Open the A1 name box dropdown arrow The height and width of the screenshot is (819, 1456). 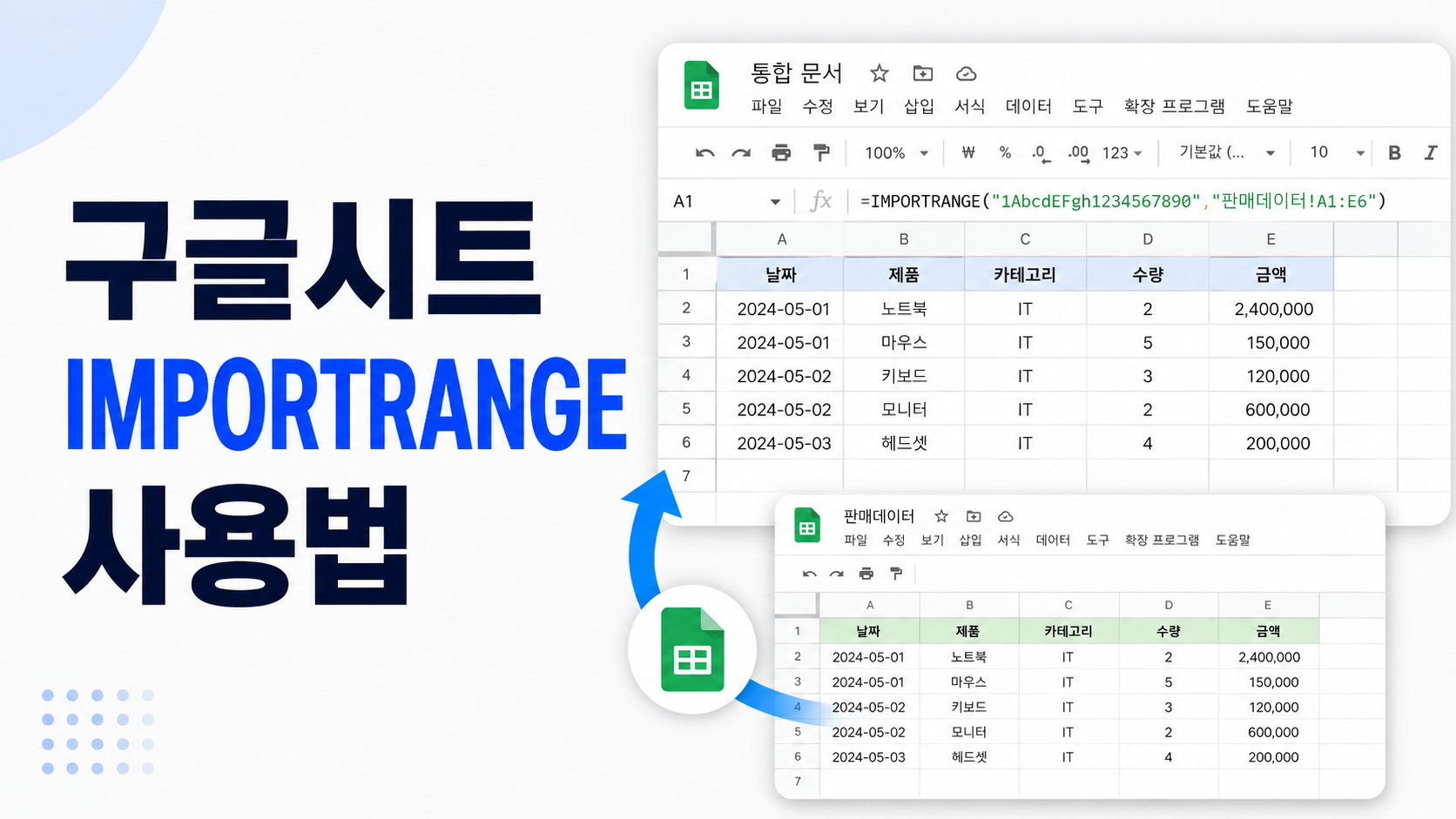(x=775, y=202)
